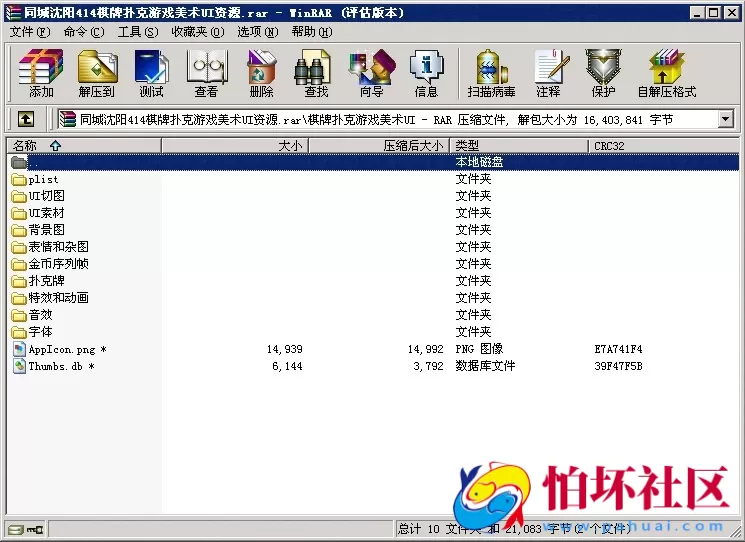Open the 命令(C) menu
Viewport: 745px width, 542px height.
click(84, 32)
